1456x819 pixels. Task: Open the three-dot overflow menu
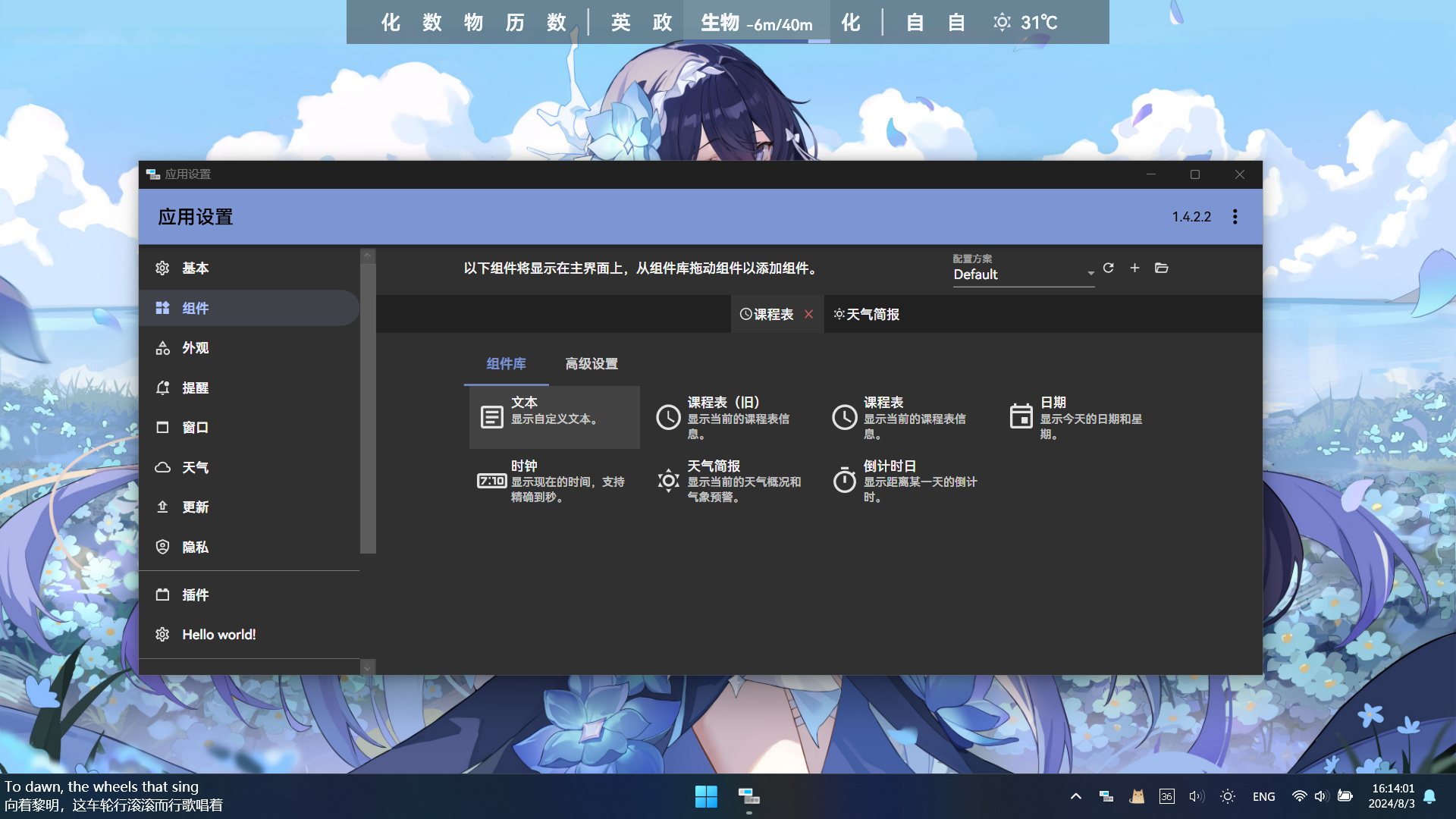[1235, 217]
